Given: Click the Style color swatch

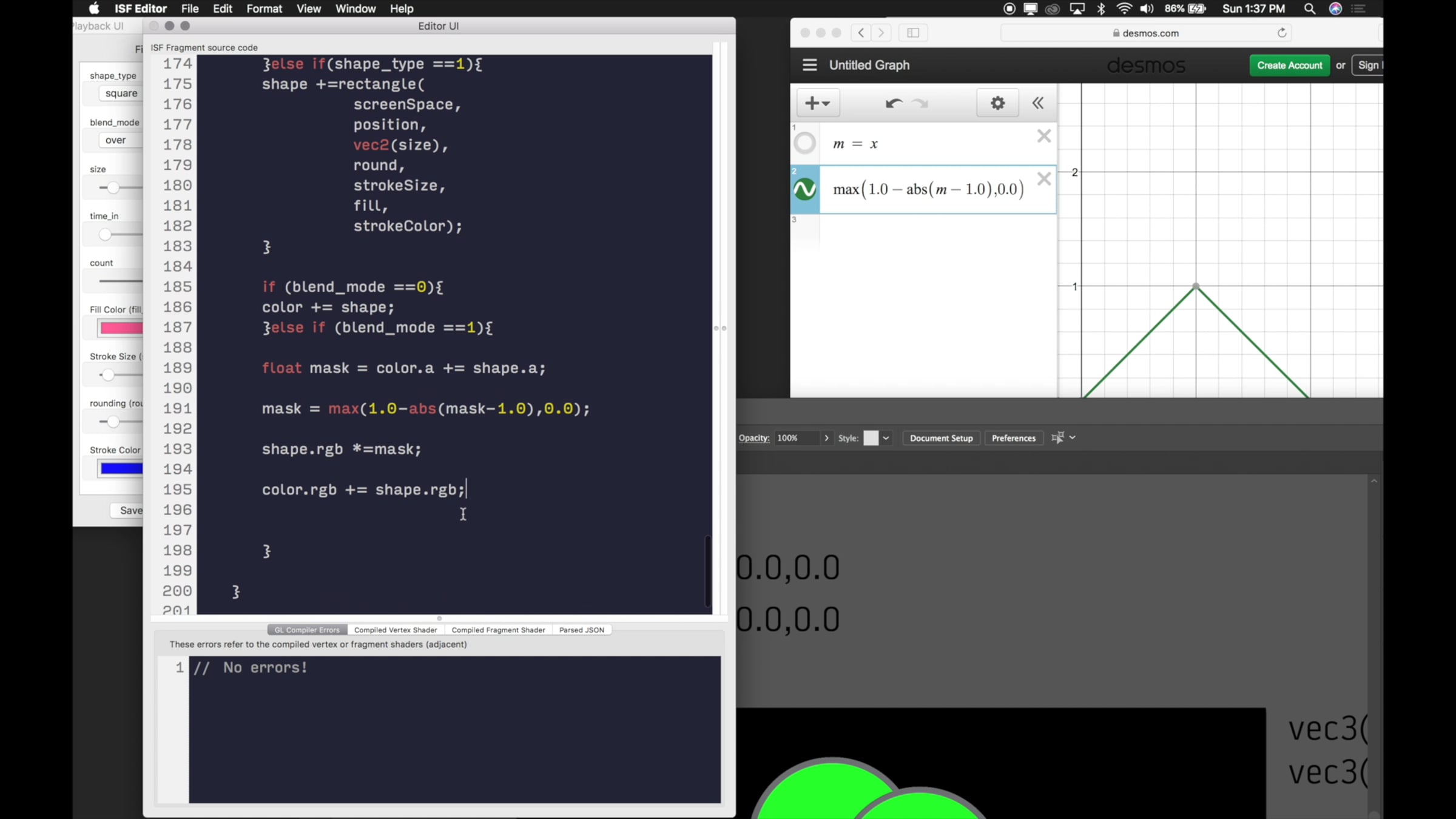Looking at the screenshot, I should point(871,438).
